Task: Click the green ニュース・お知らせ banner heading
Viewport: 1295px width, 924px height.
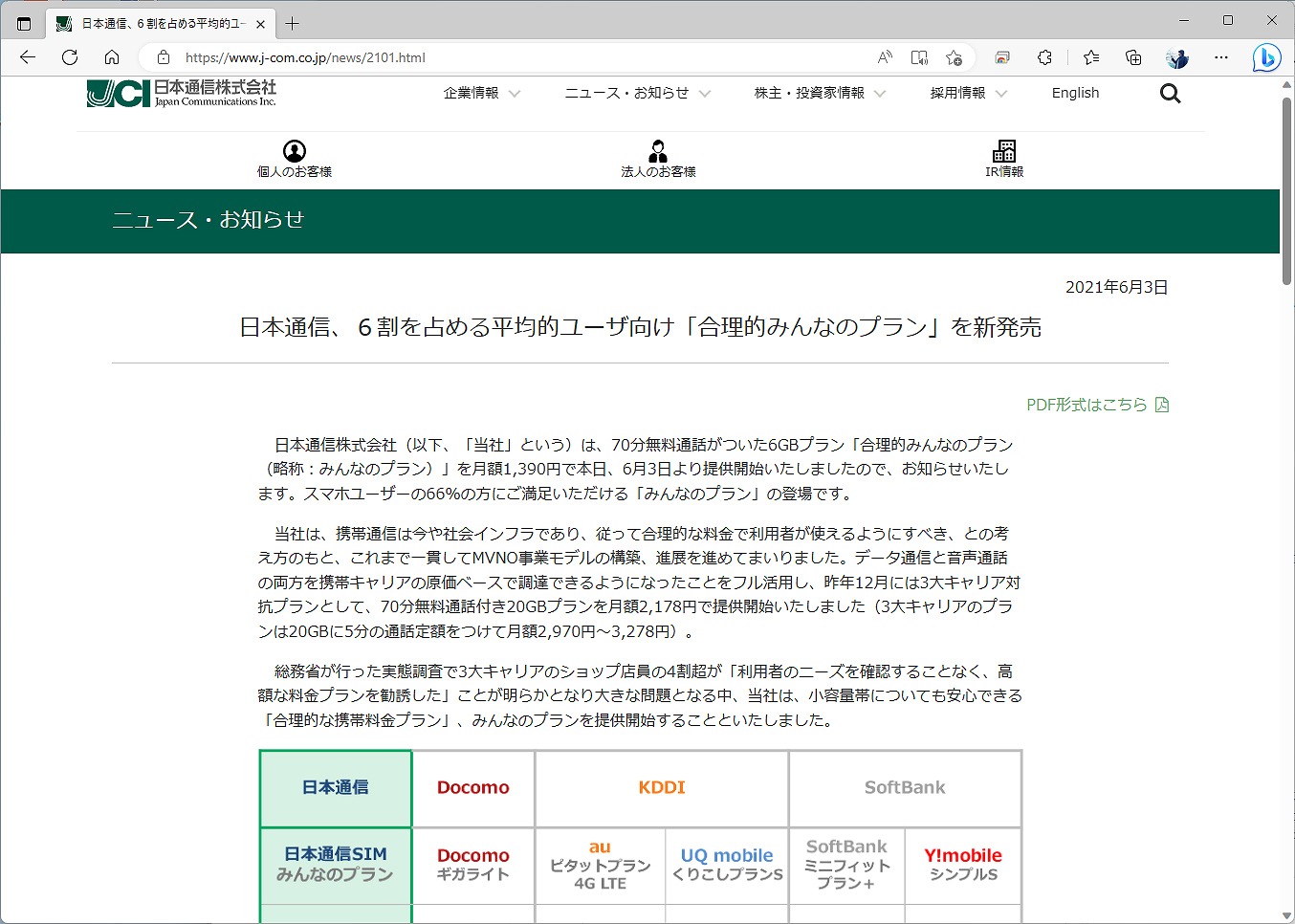Action: pos(209,220)
